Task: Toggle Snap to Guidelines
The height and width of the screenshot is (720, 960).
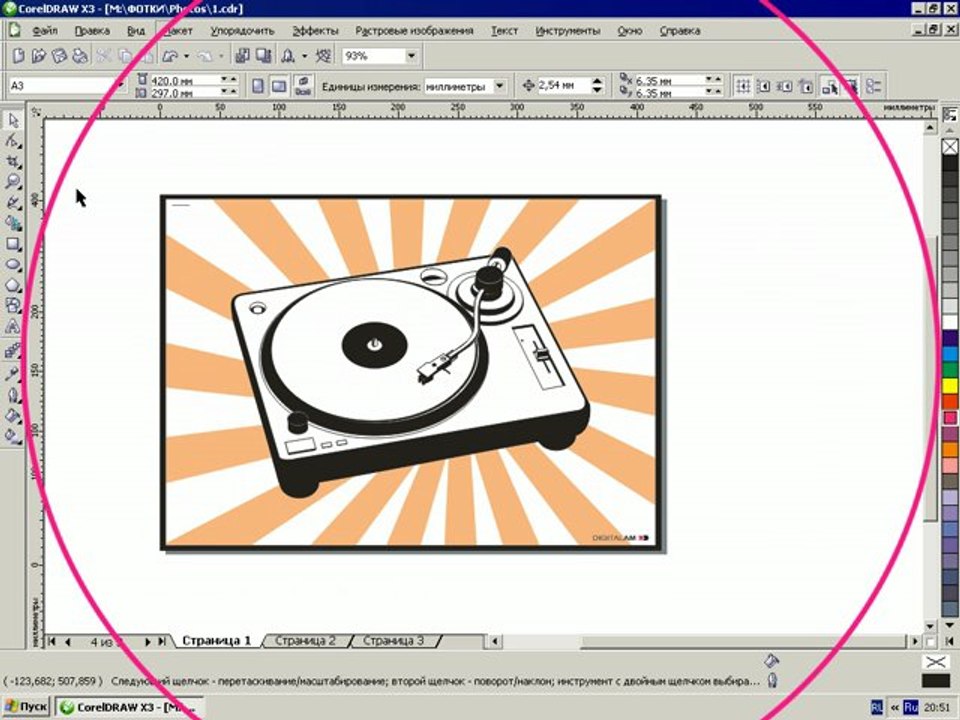Action: point(764,86)
